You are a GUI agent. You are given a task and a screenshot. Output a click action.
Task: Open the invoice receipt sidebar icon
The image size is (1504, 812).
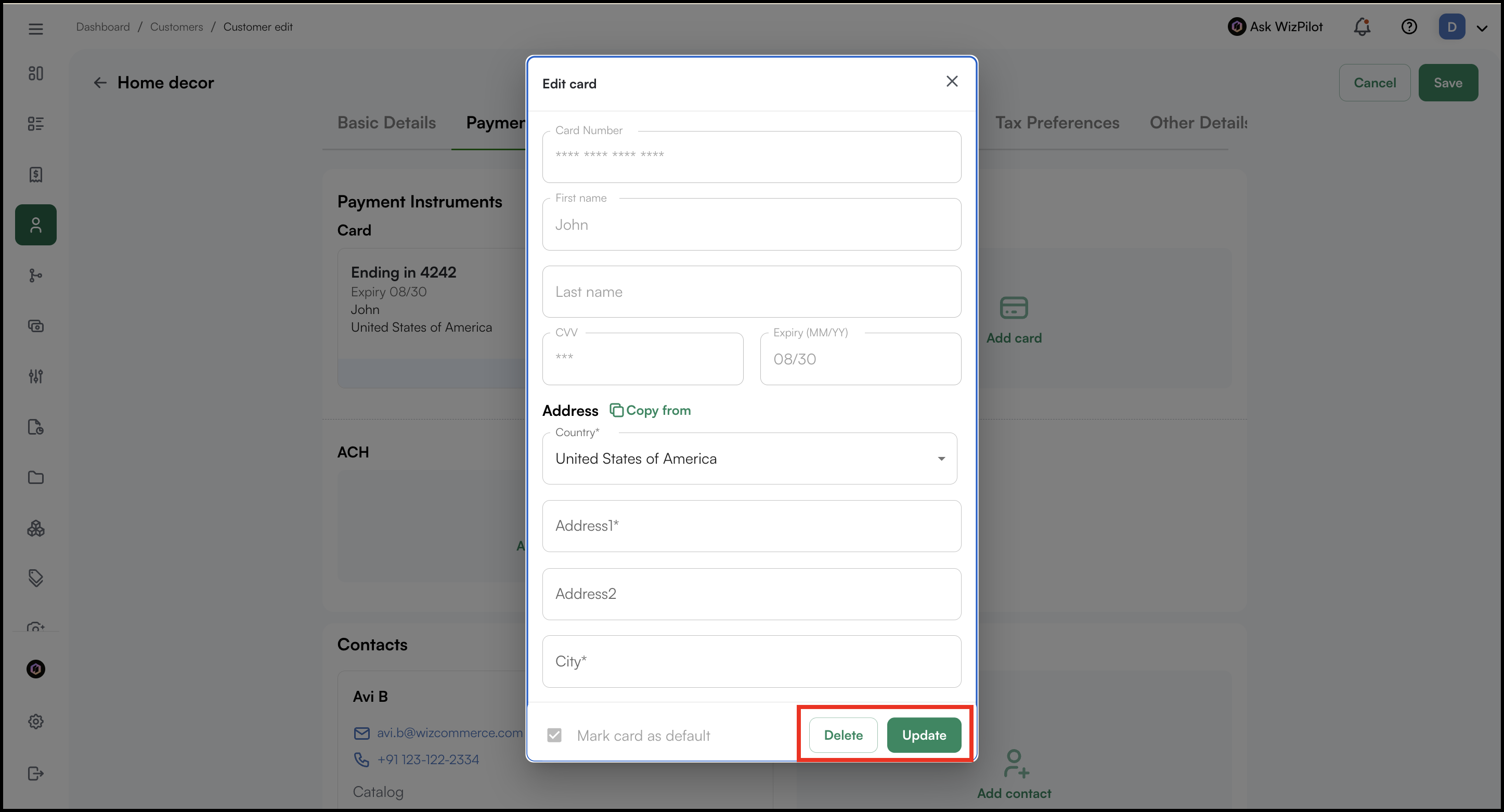tap(35, 174)
